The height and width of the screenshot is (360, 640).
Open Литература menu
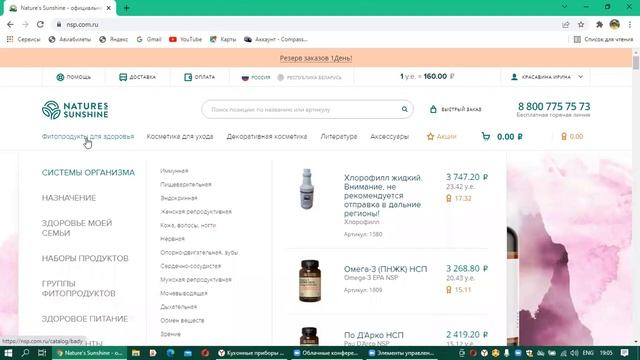click(339, 136)
